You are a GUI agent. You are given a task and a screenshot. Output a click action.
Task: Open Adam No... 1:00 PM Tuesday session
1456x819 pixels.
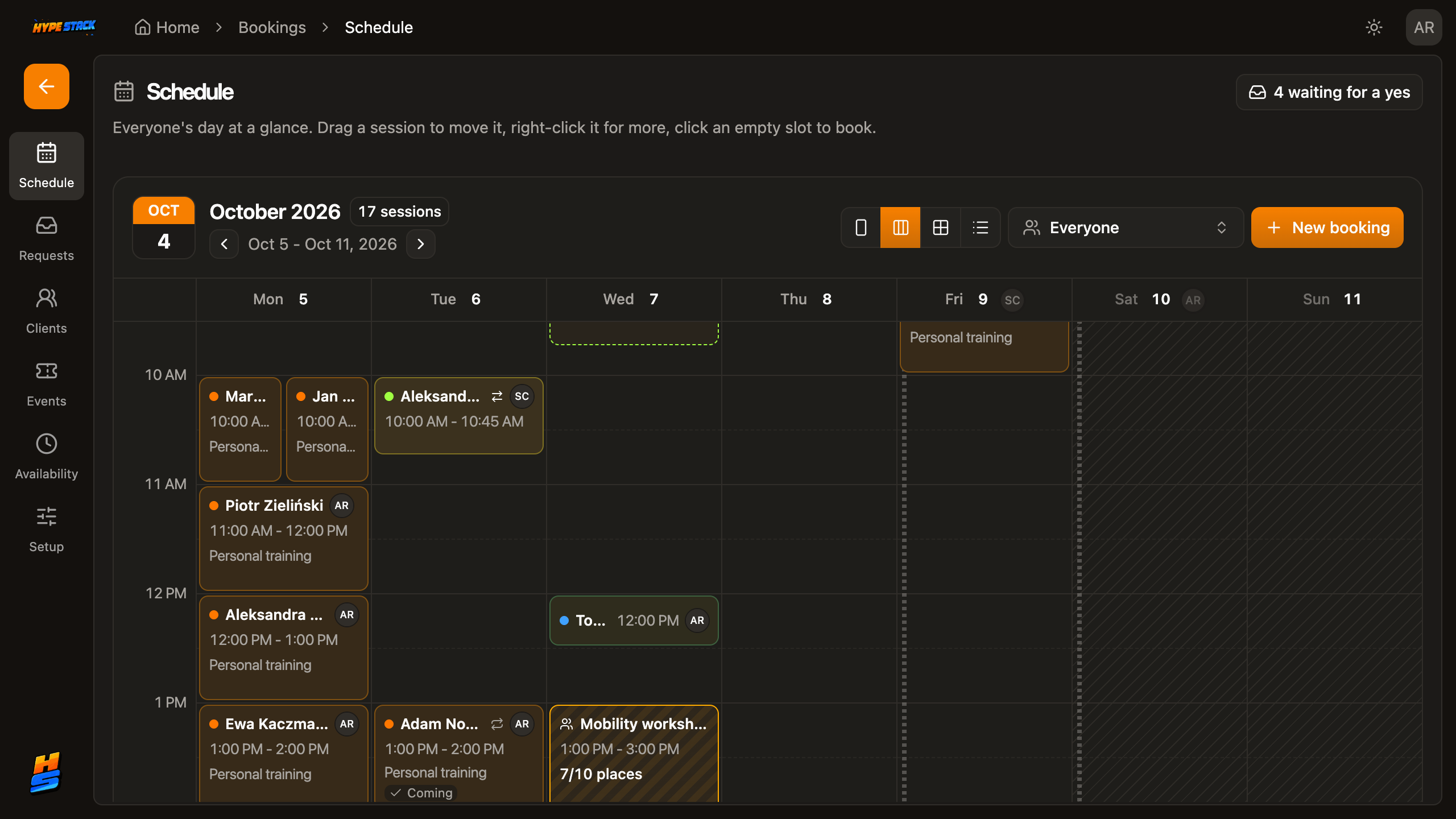coord(459,754)
